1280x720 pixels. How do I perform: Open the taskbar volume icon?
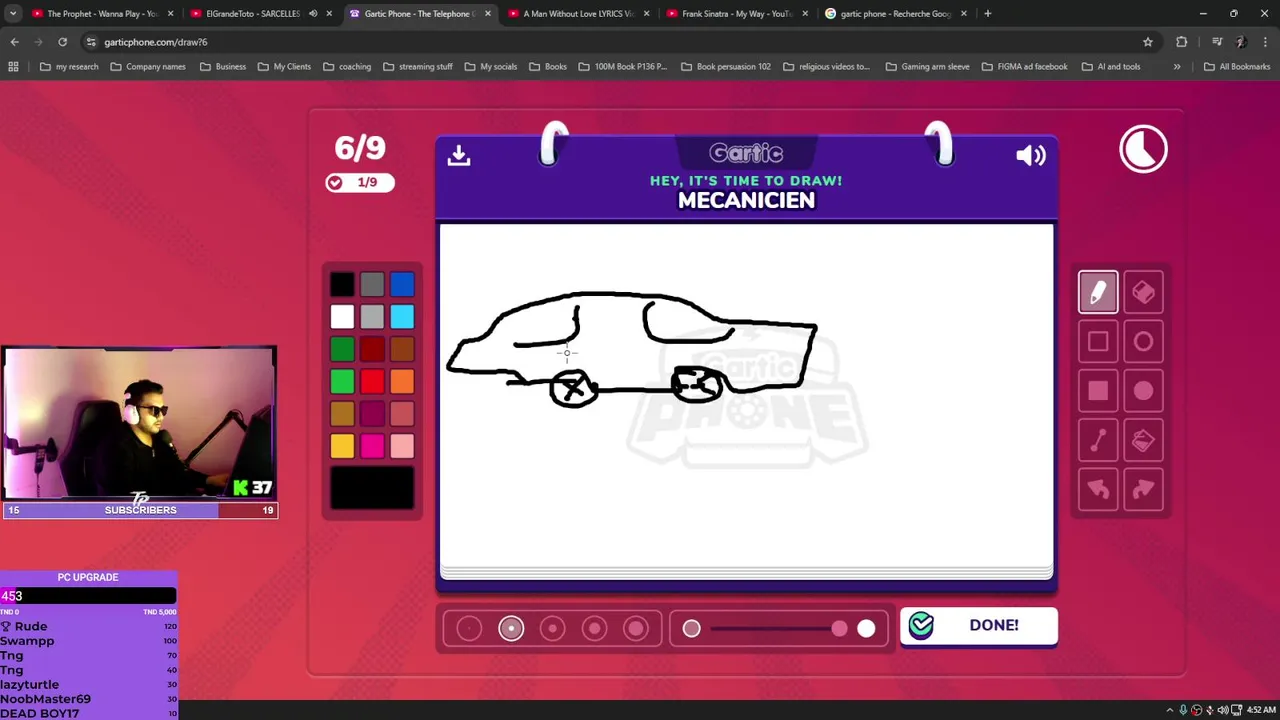[x=1222, y=710]
